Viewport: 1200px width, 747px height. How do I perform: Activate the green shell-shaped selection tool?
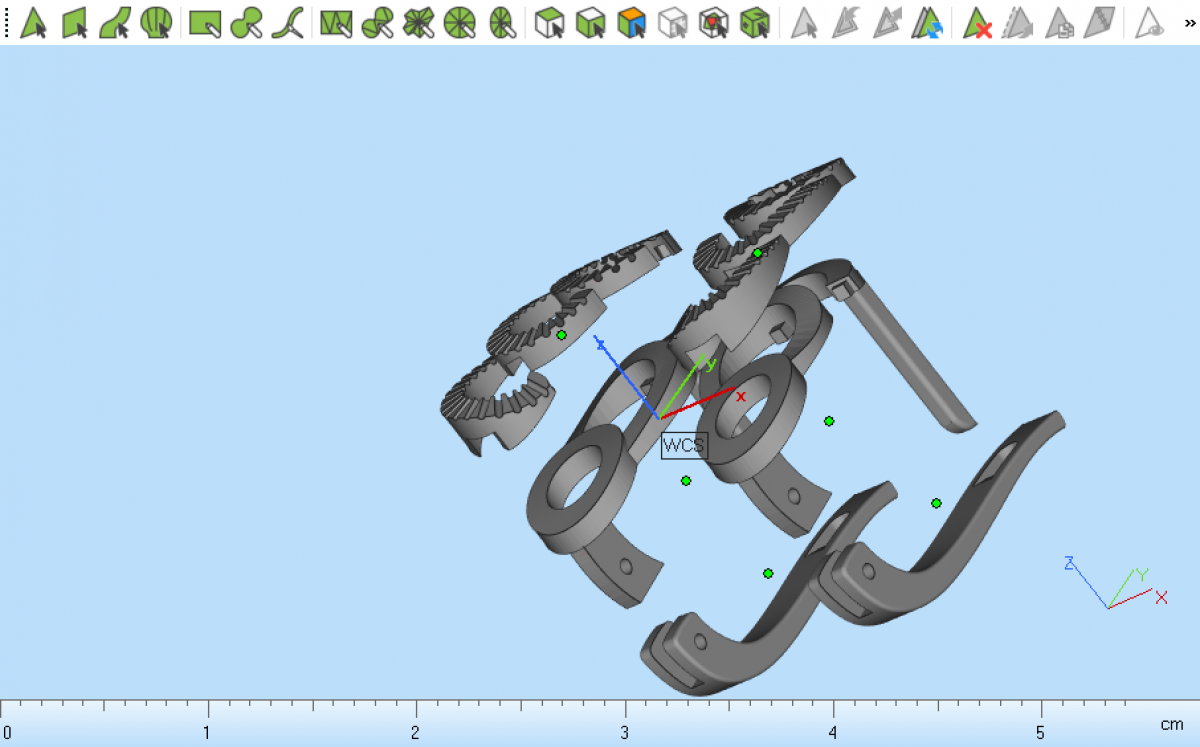click(156, 22)
